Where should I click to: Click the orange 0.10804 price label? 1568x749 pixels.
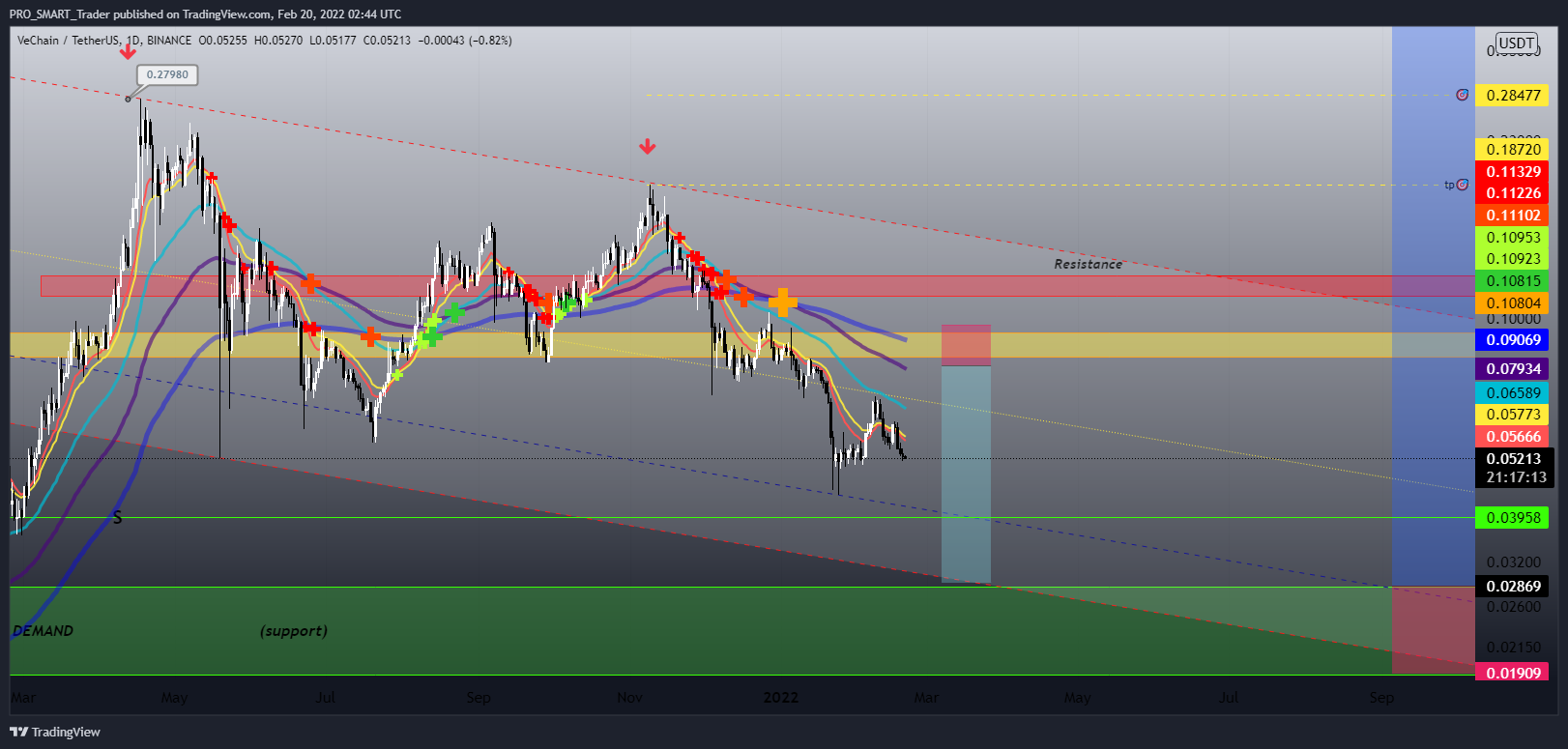pos(1512,303)
